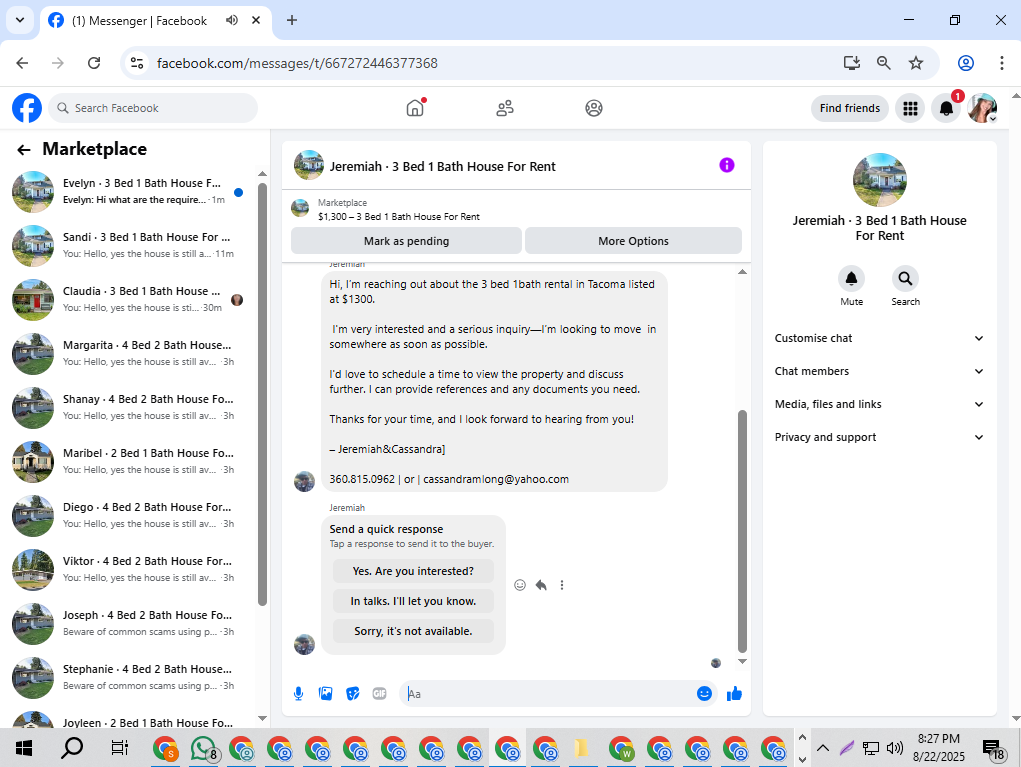Reply to the quick response message
This screenshot has width=1021, height=767.
[541, 585]
